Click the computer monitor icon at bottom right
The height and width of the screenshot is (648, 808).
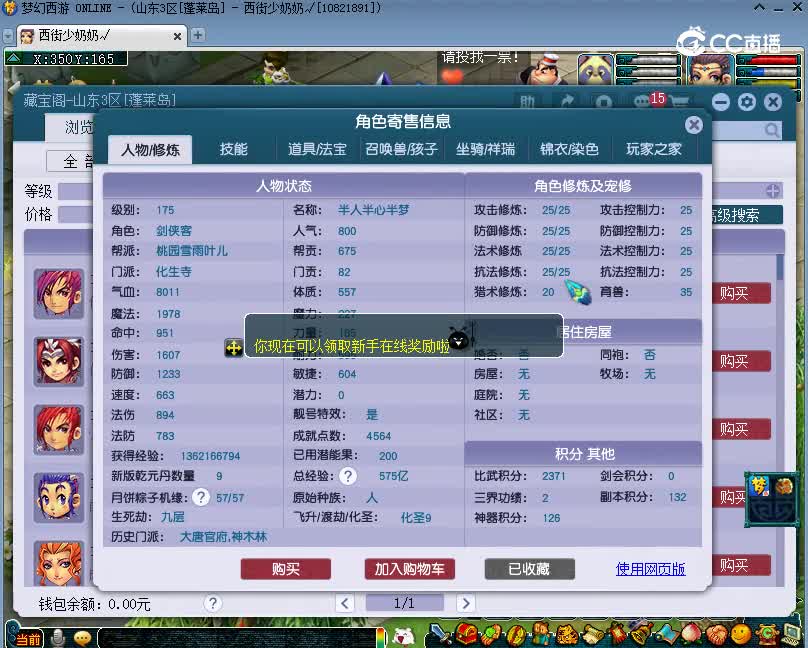[792, 635]
